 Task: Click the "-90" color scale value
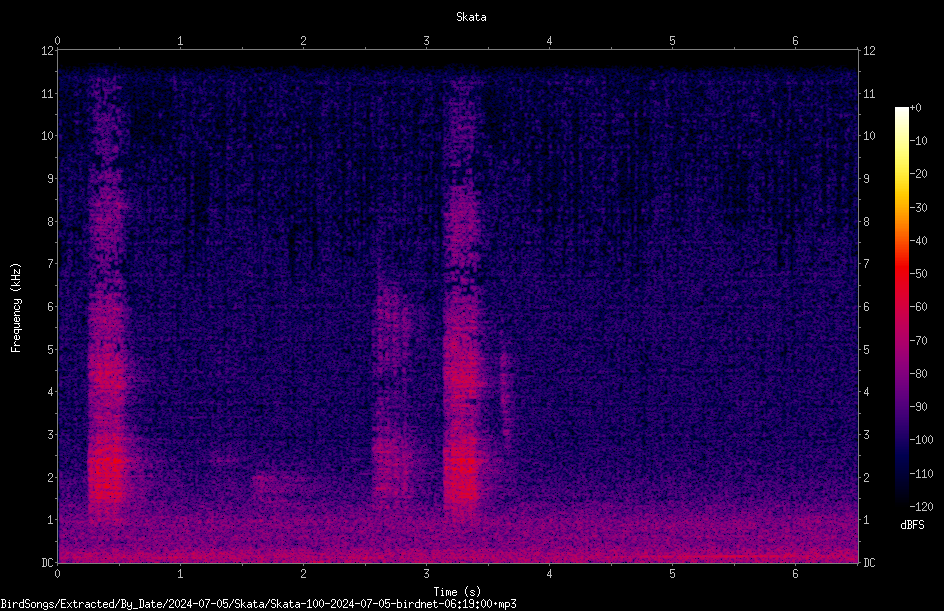click(919, 407)
